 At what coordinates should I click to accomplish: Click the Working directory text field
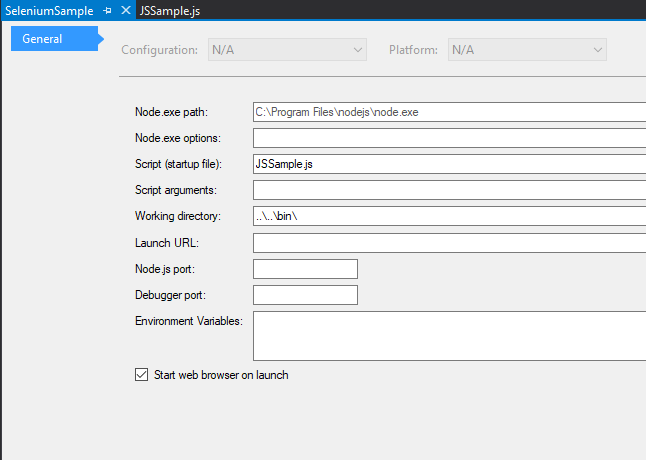[x=448, y=216]
